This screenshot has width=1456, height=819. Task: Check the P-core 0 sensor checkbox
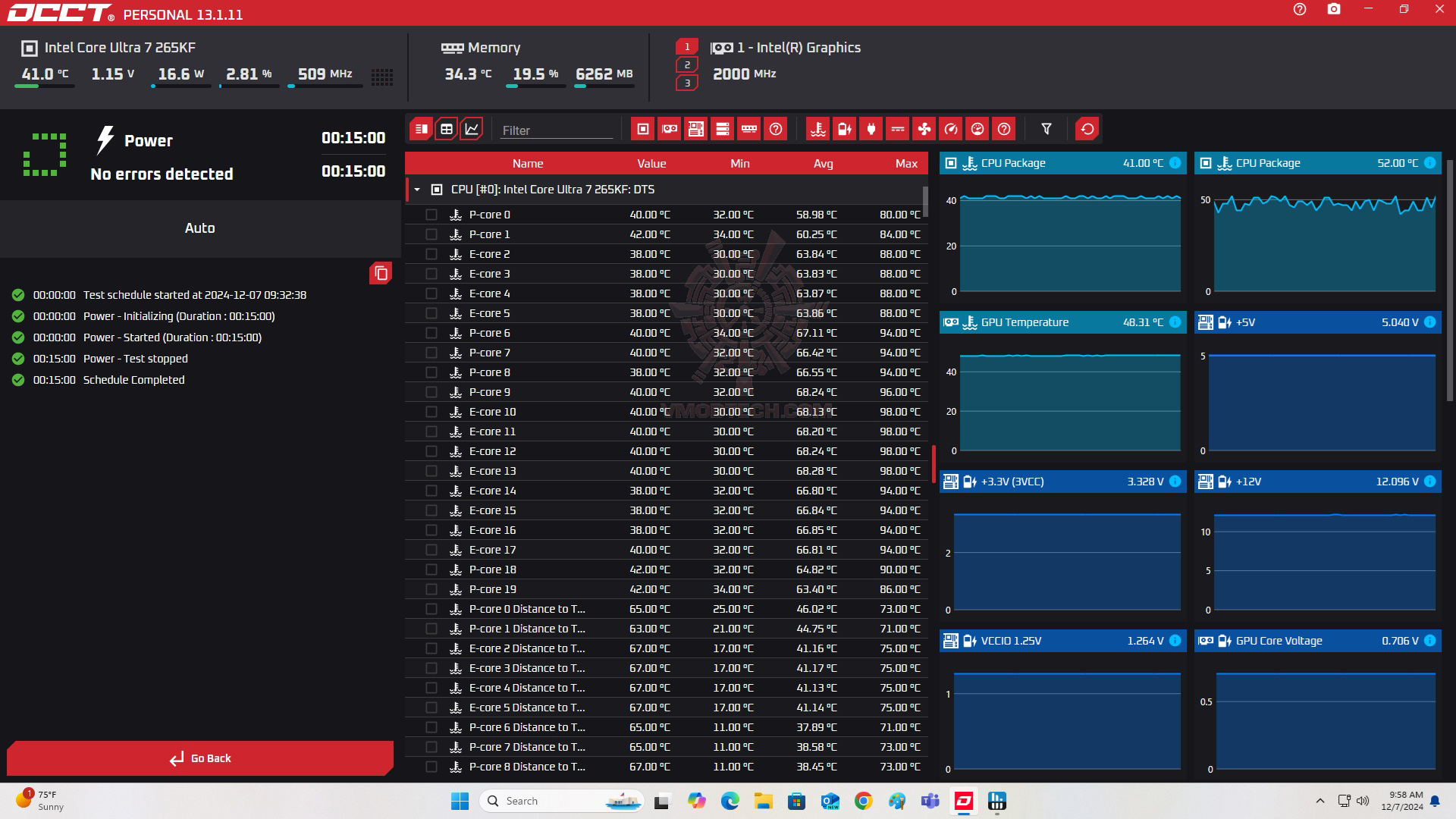coord(431,215)
